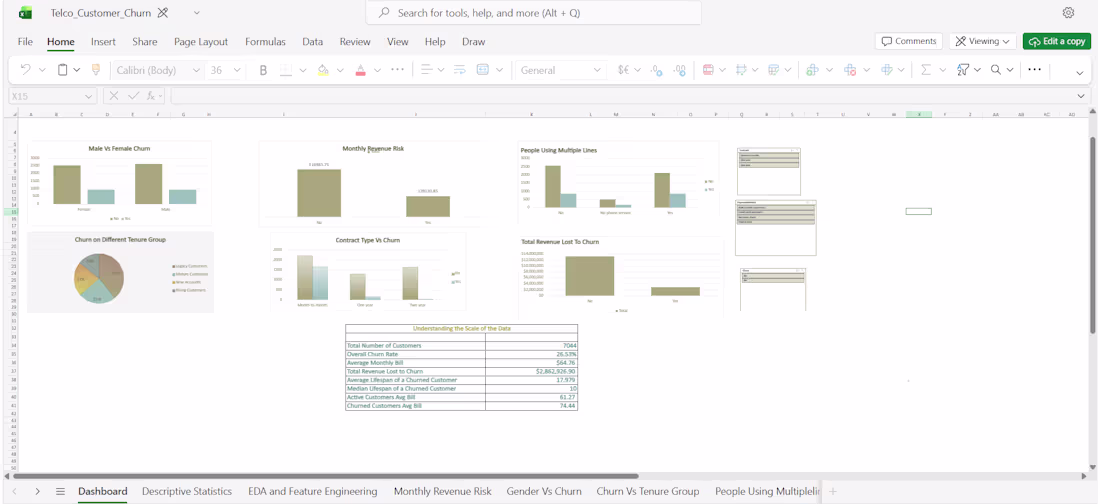Switch to the Insert tab
The image size is (1100, 504).
103,41
